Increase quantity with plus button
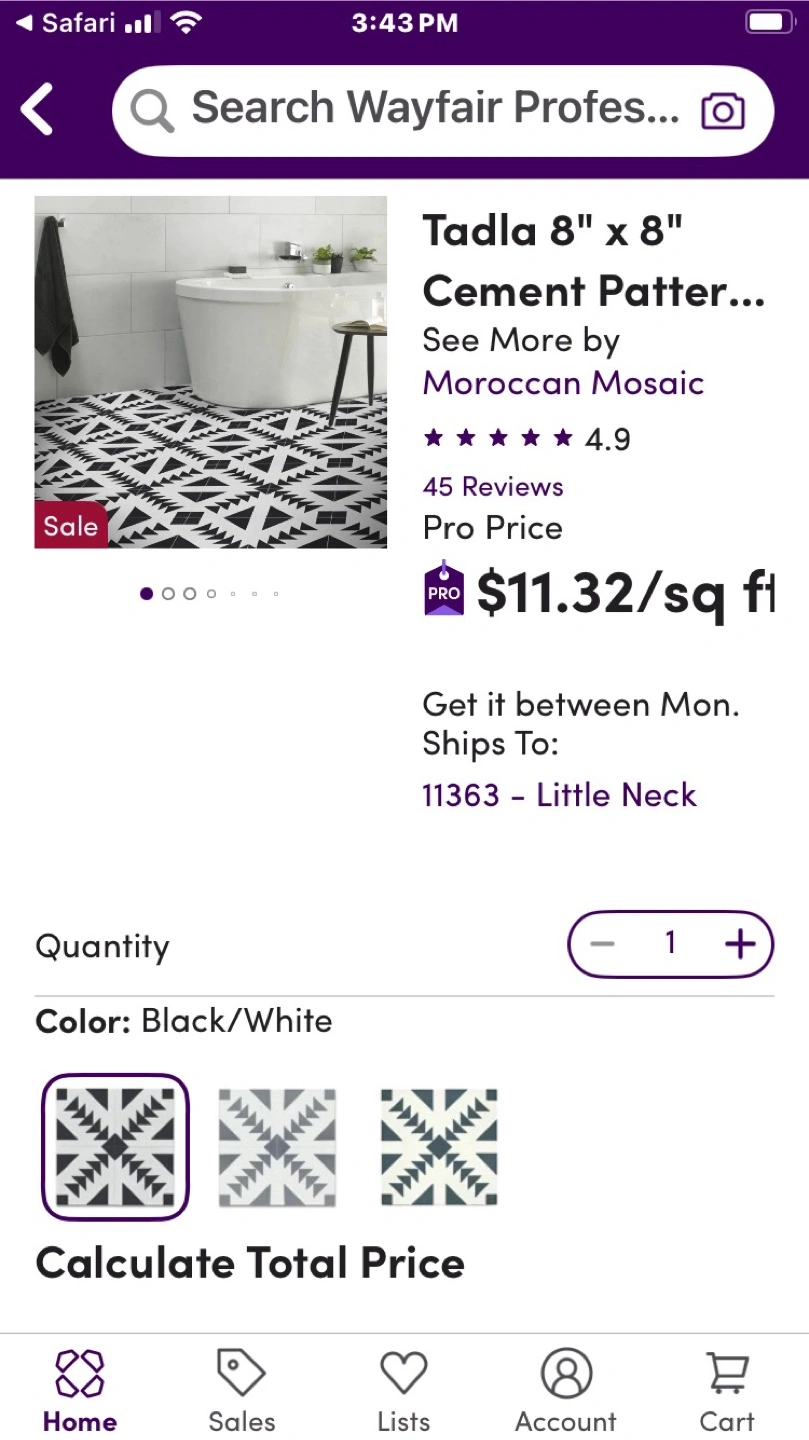Image resolution: width=809 pixels, height=1440 pixels. pyautogui.click(x=740, y=943)
